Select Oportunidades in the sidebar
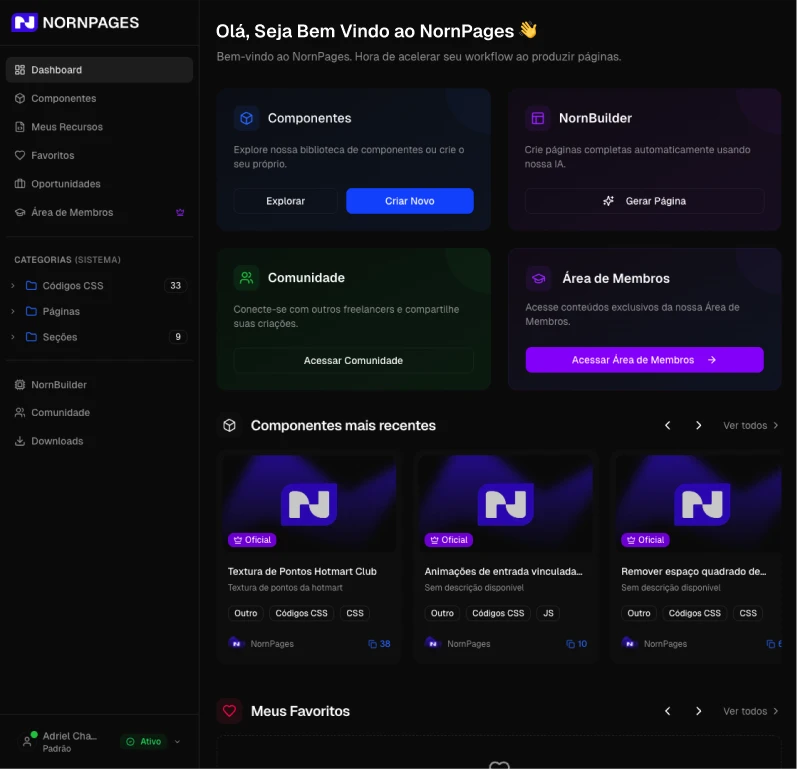 pyautogui.click(x=99, y=183)
